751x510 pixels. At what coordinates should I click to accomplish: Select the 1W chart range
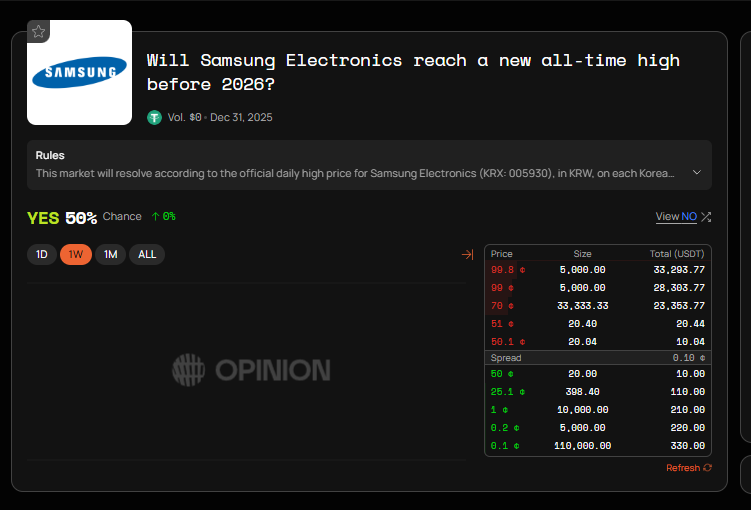coord(76,254)
